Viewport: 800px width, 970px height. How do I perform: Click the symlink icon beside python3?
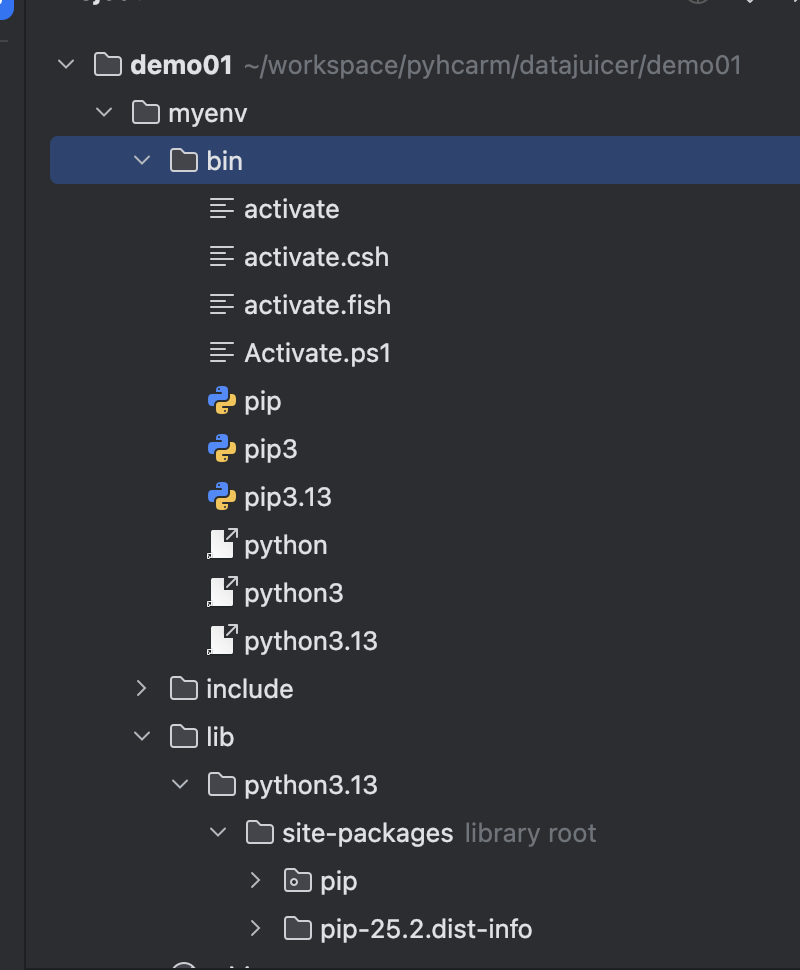222,593
